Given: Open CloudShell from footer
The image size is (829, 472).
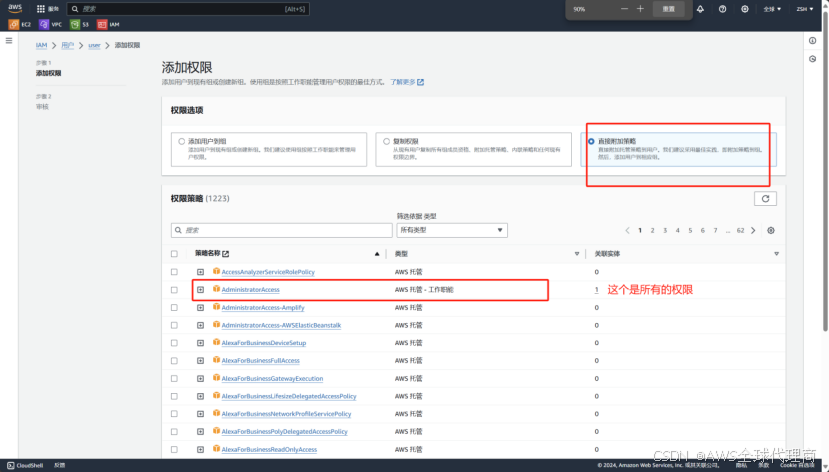Looking at the screenshot, I should click(25, 466).
